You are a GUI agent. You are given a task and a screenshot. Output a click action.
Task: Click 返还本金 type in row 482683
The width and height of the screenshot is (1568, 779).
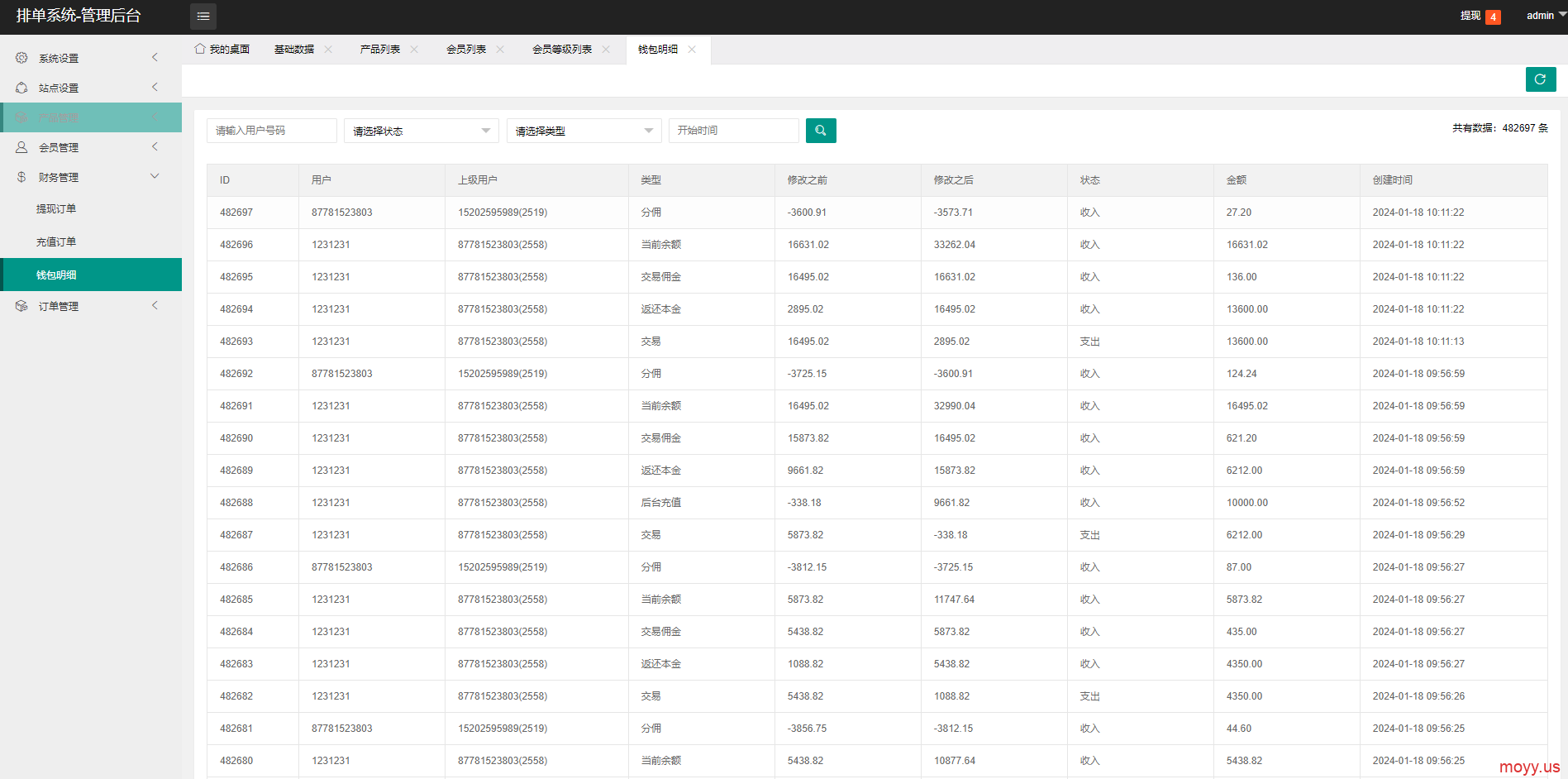click(x=661, y=664)
